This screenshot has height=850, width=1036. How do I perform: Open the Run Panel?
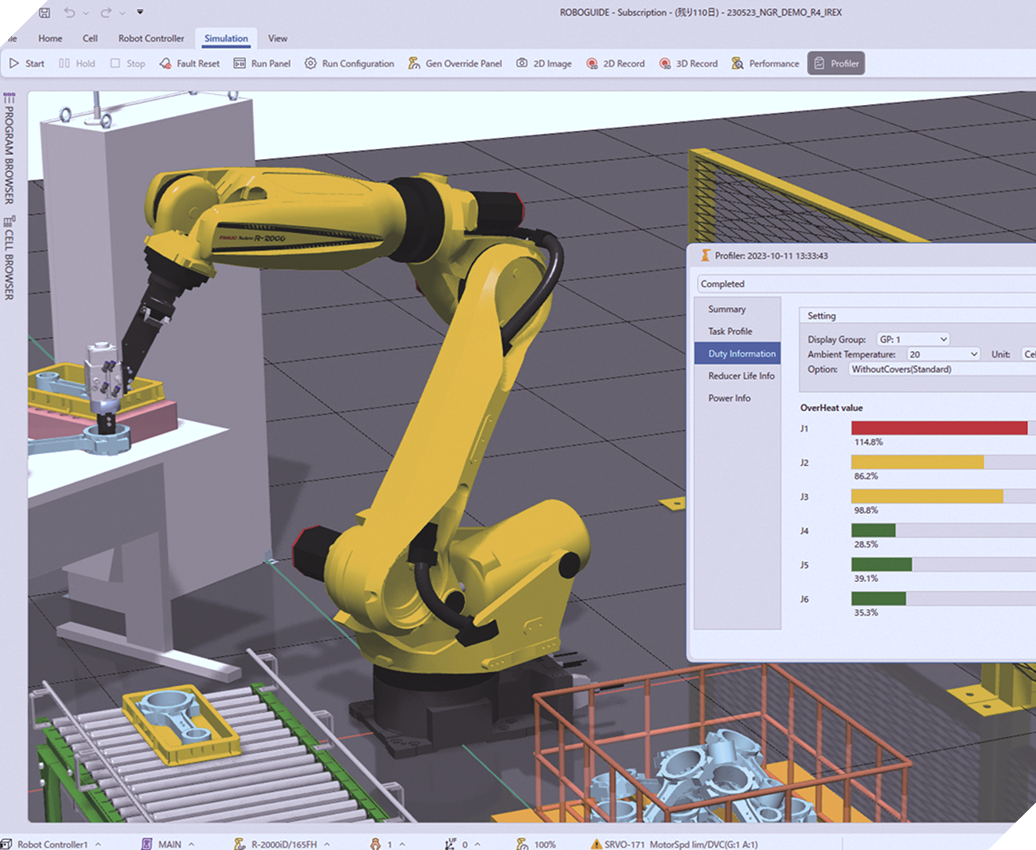262,63
